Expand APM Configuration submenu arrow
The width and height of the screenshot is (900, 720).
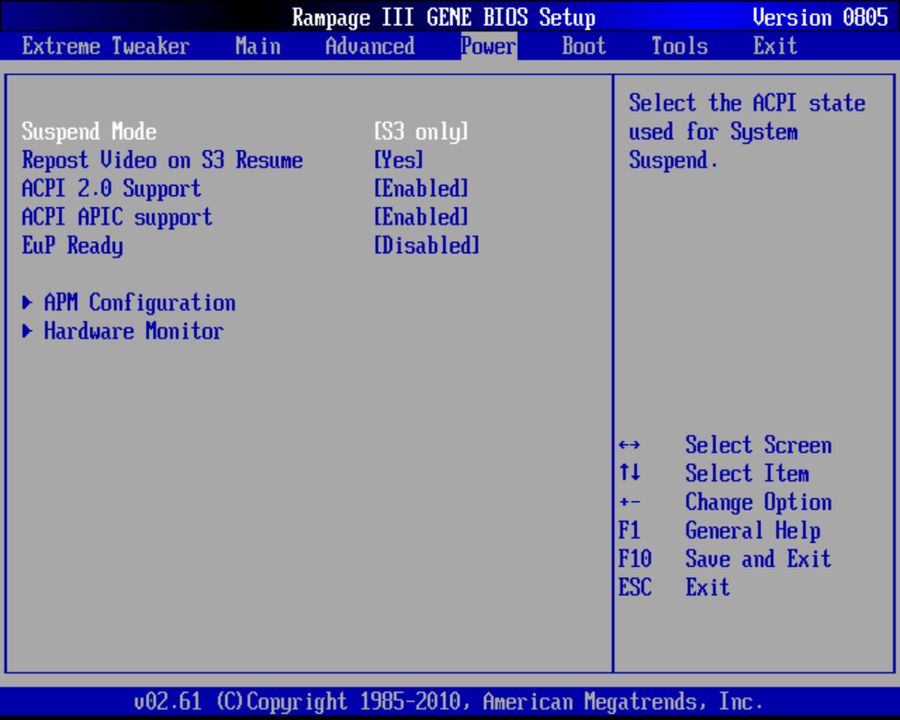tap(27, 303)
